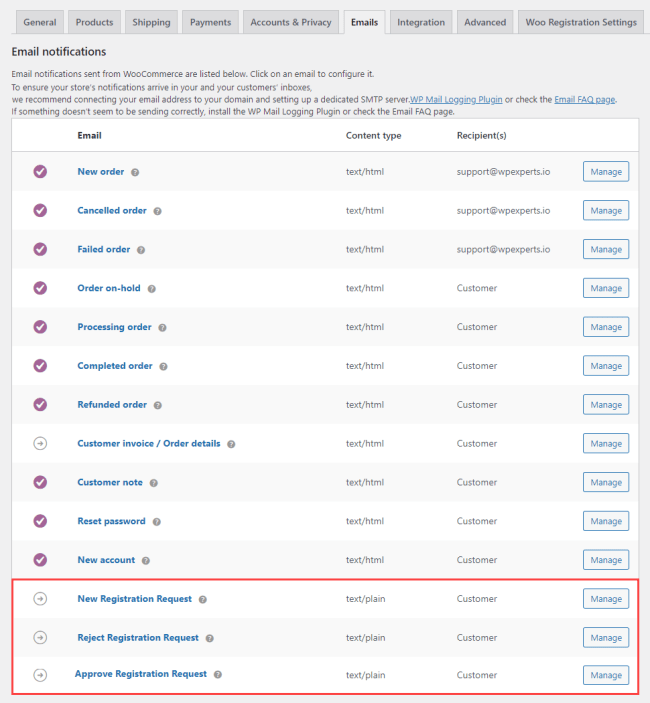Click help icon beside Customer invoice / Order details

click(231, 444)
